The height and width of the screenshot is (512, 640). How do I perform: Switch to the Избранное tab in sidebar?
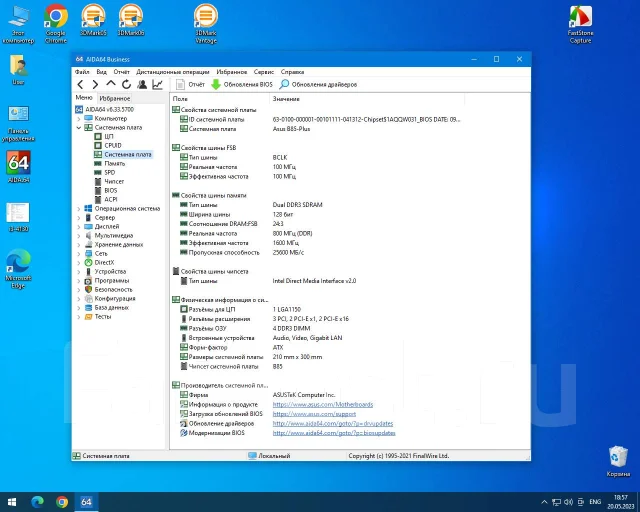115,98
